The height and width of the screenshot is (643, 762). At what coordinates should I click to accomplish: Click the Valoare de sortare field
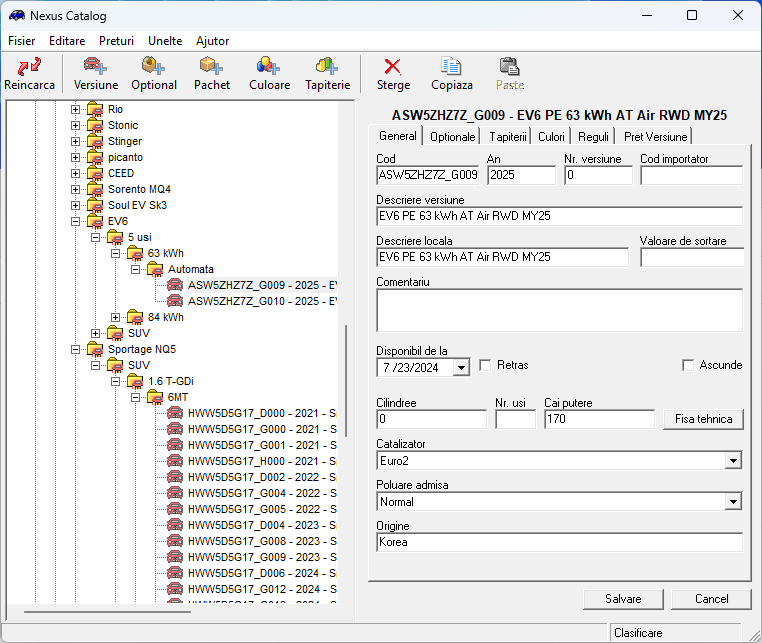(x=692, y=257)
